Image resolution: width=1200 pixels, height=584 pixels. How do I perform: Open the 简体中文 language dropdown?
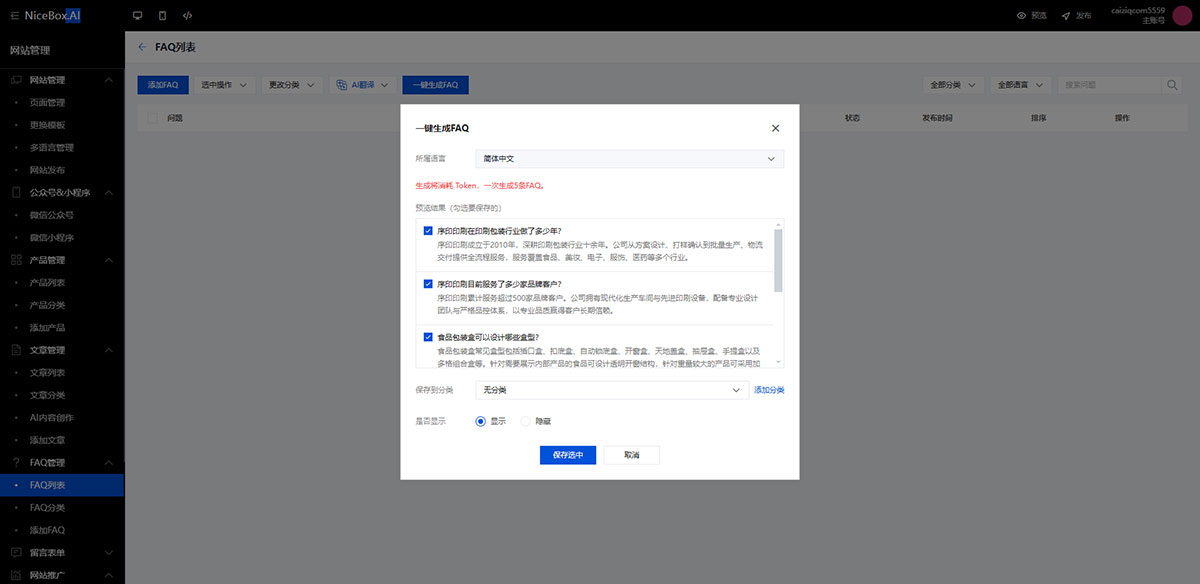click(630, 158)
